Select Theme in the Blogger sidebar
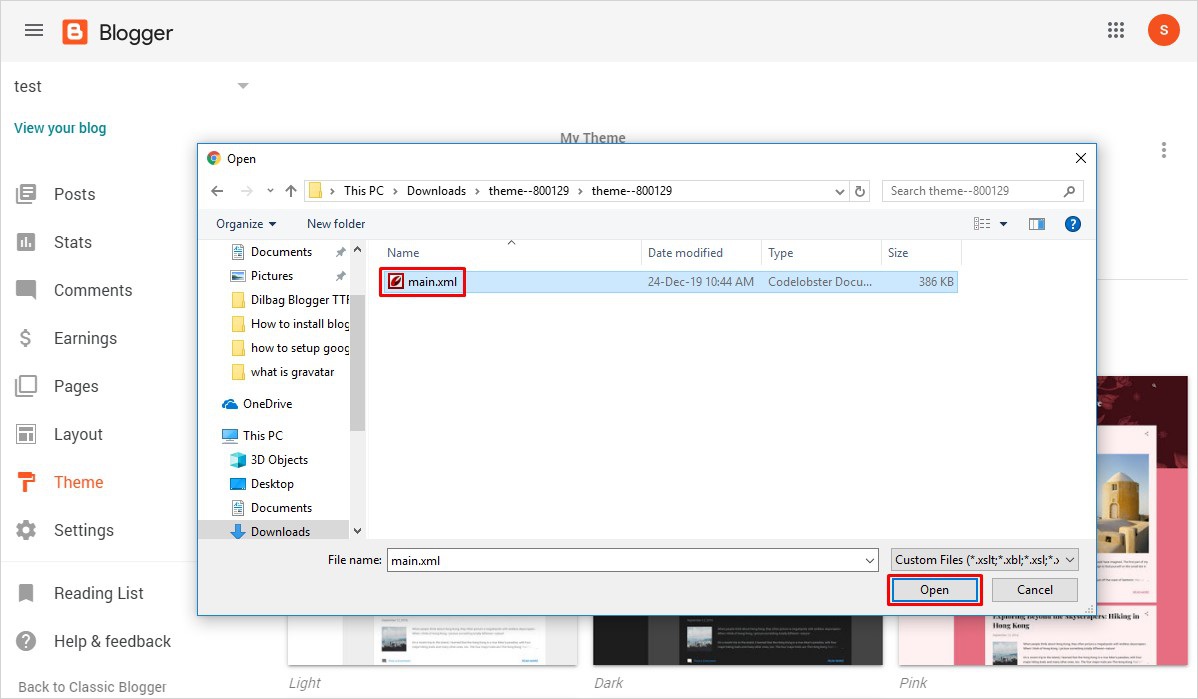 click(78, 482)
